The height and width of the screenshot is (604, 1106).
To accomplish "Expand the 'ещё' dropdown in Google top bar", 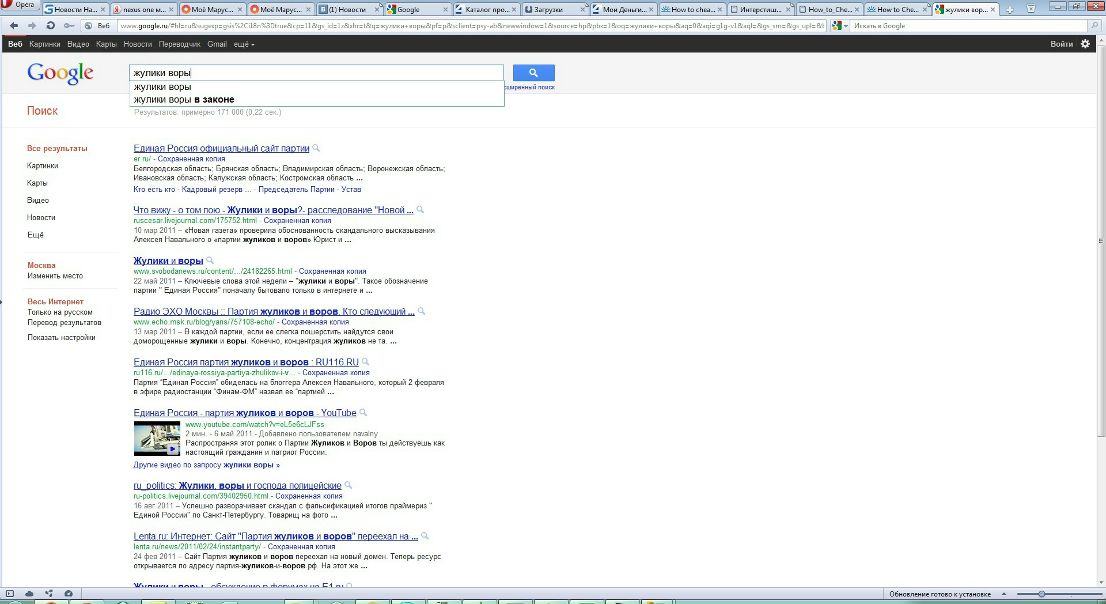I will (x=245, y=44).
